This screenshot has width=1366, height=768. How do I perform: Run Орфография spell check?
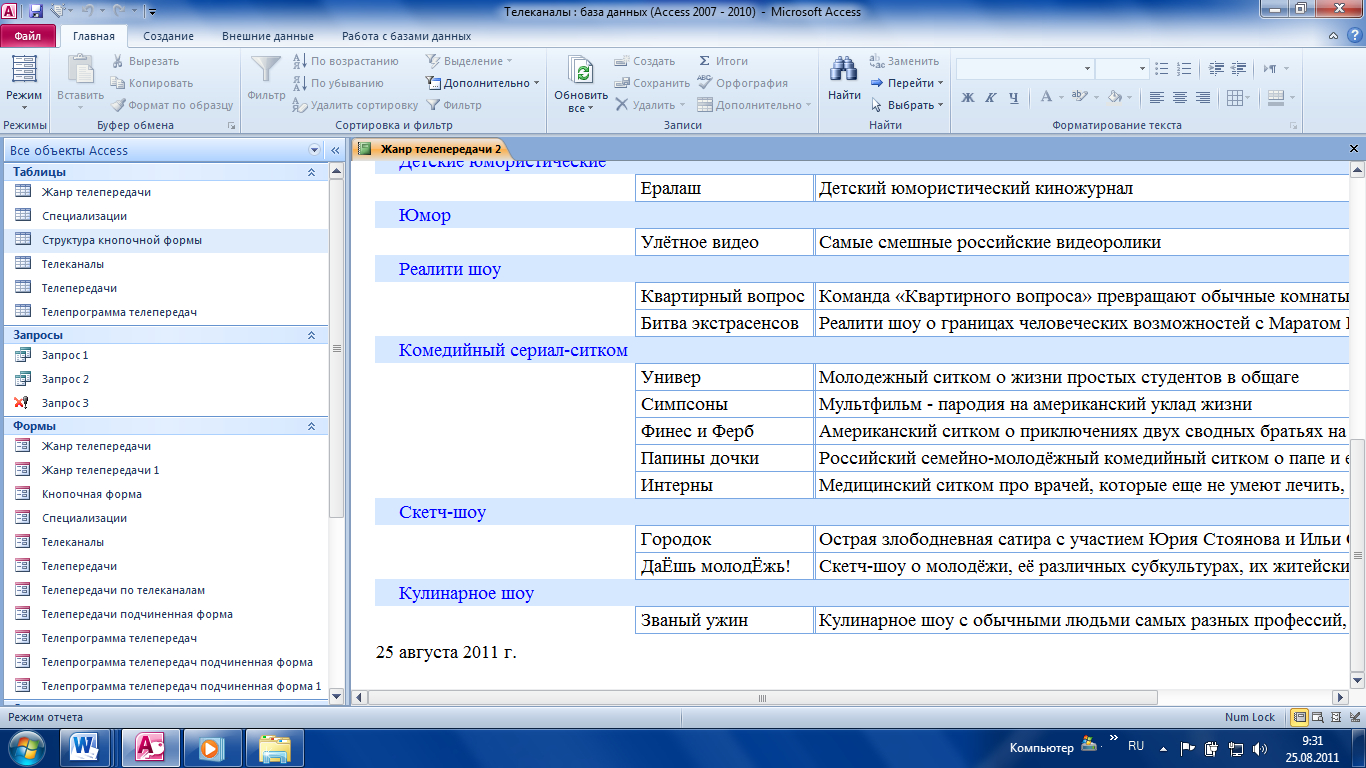[x=742, y=83]
